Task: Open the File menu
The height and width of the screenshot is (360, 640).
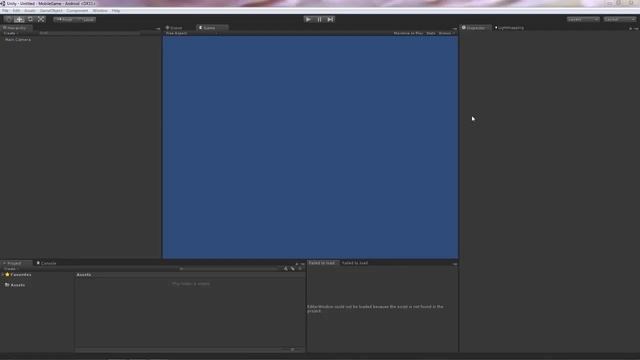Action: (5, 11)
